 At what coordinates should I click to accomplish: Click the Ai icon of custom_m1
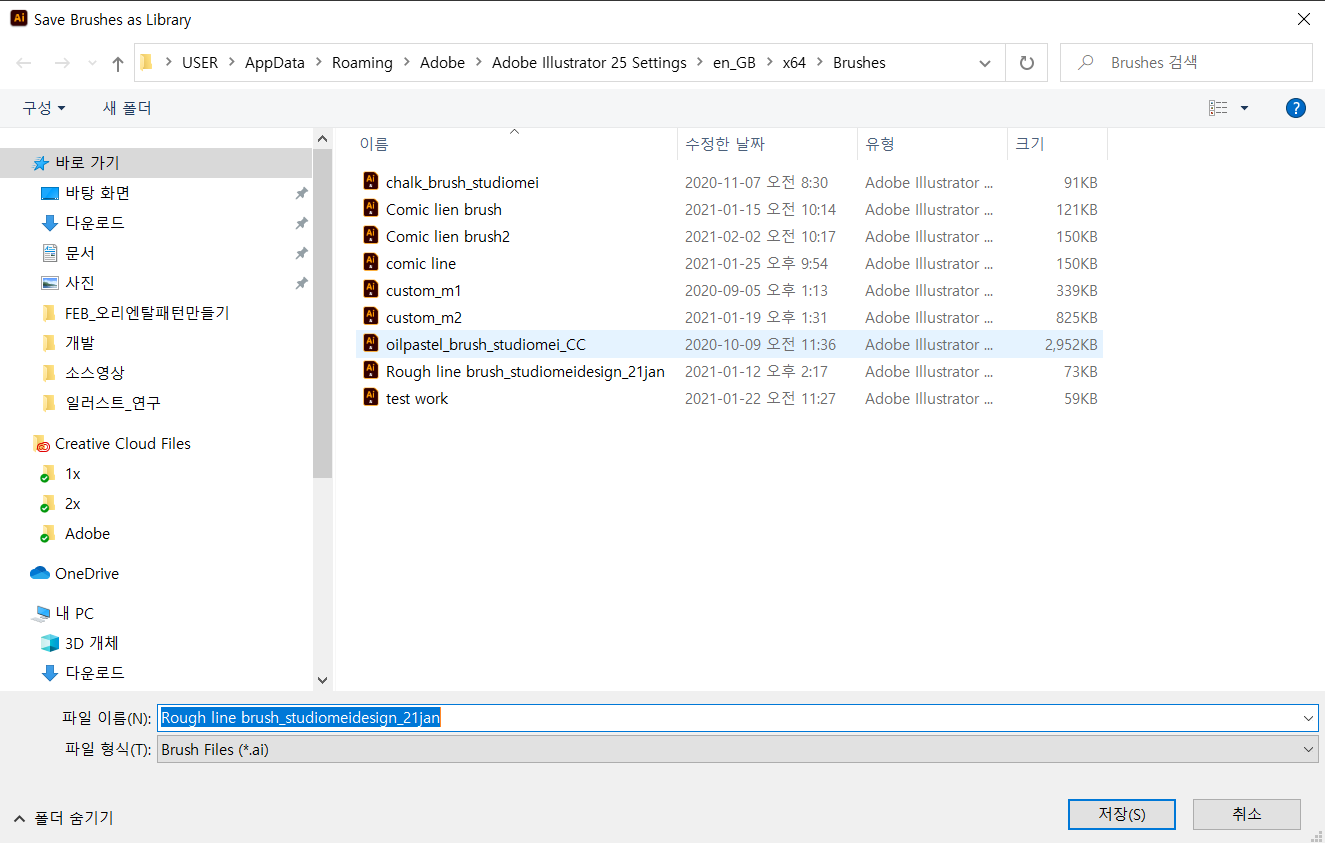click(x=371, y=290)
